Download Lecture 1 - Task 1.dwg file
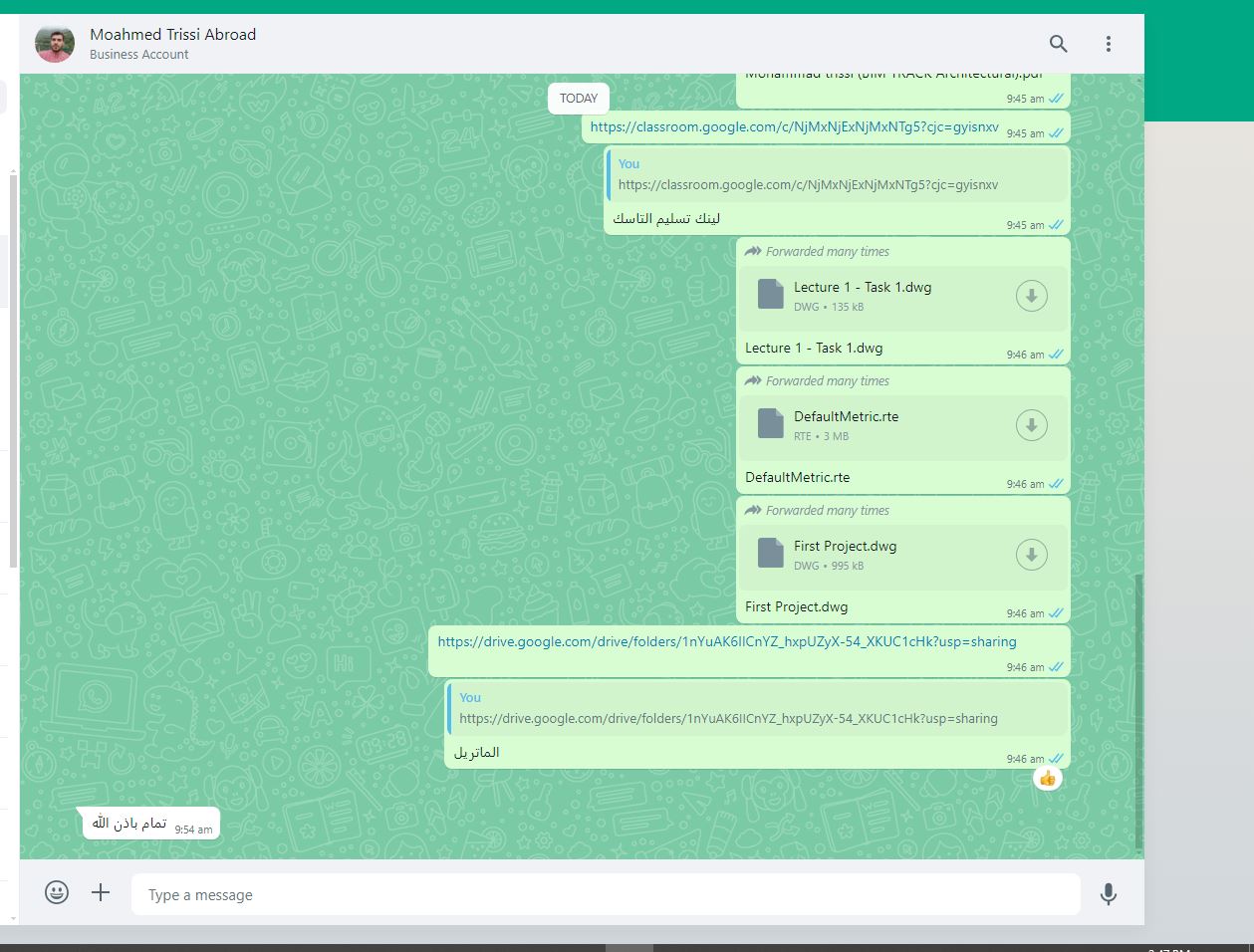Screen dimensions: 1254x952 [x=1031, y=296]
